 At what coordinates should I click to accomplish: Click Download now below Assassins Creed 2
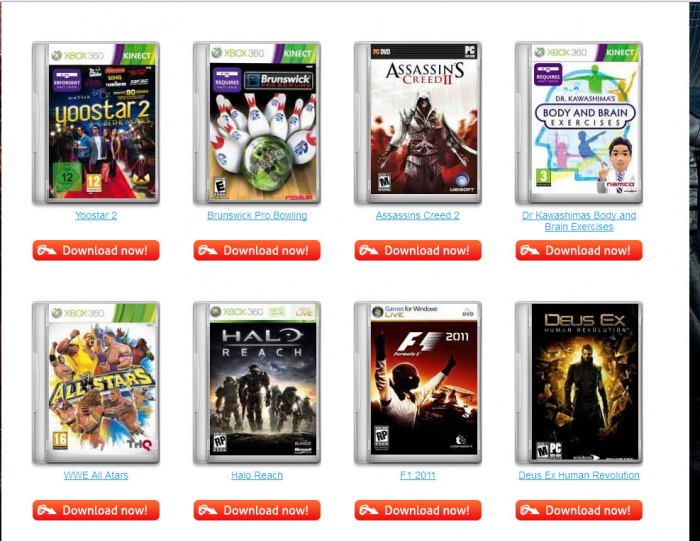(418, 250)
